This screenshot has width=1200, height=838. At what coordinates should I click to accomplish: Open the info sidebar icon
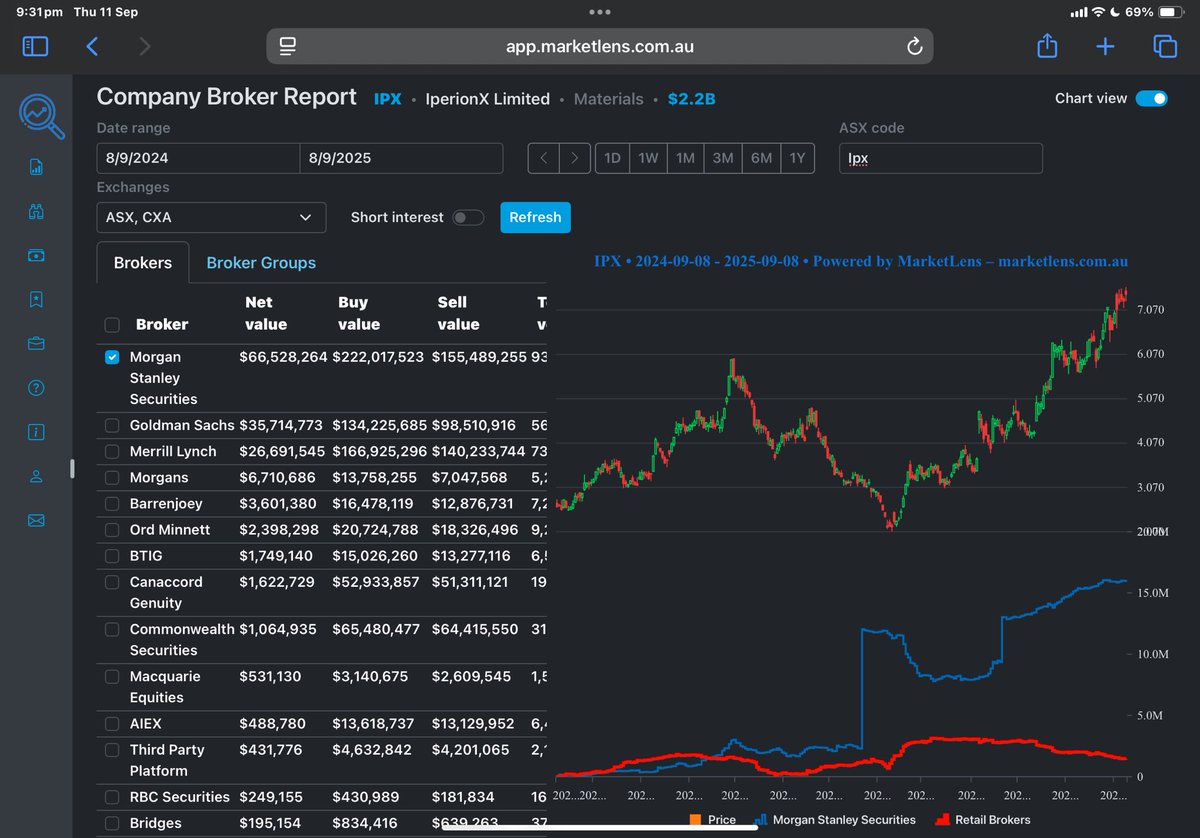tap(36, 432)
